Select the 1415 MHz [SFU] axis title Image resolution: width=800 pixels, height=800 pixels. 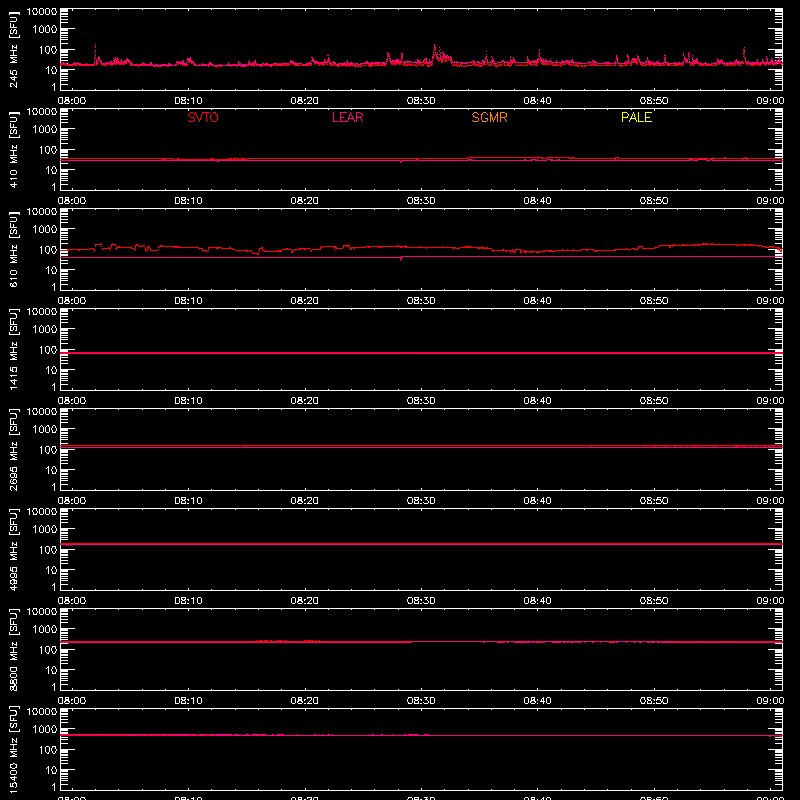[14, 350]
